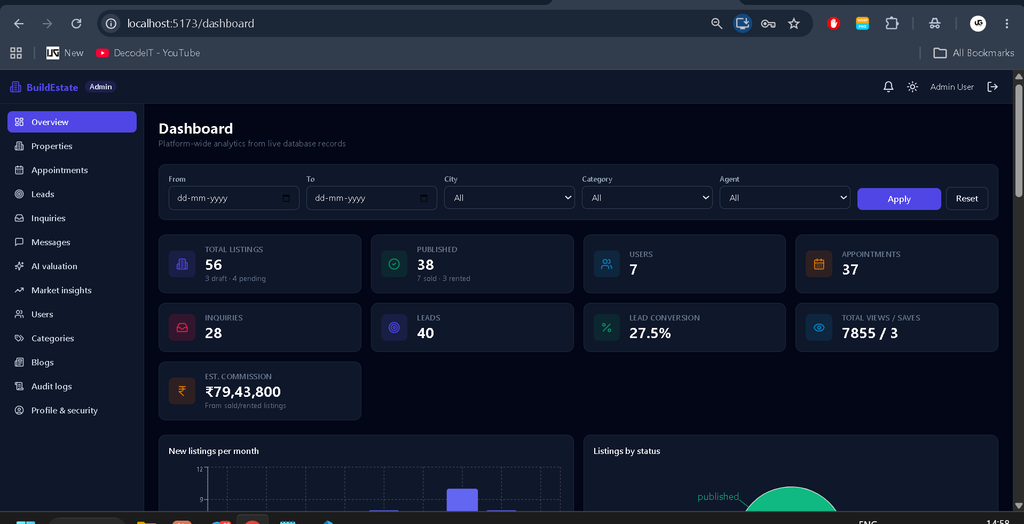Viewport: 1024px width, 524px height.
Task: Click the Leads card target icon
Action: 394,327
